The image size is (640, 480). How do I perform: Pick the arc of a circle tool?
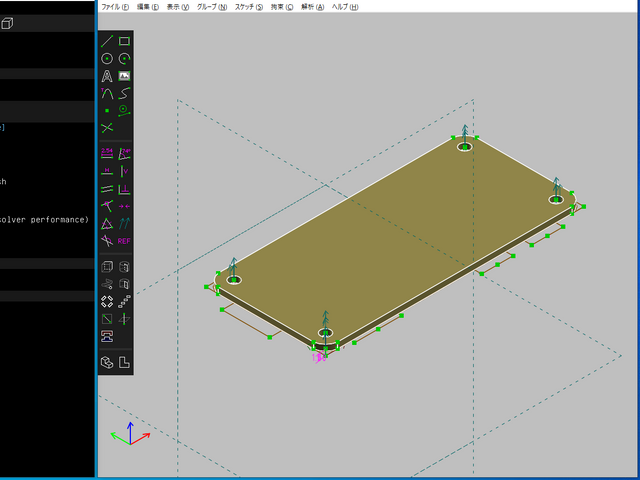click(124, 59)
